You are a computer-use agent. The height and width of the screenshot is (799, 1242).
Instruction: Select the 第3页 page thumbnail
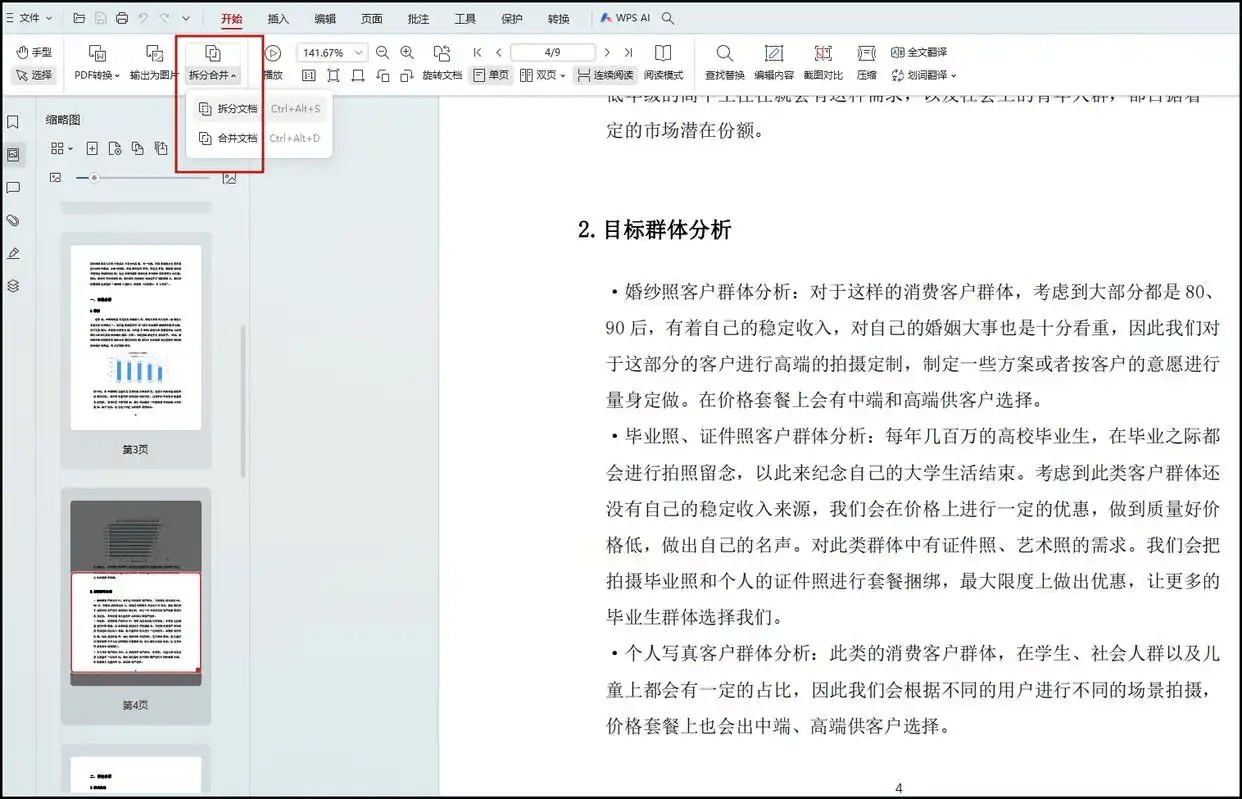135,338
